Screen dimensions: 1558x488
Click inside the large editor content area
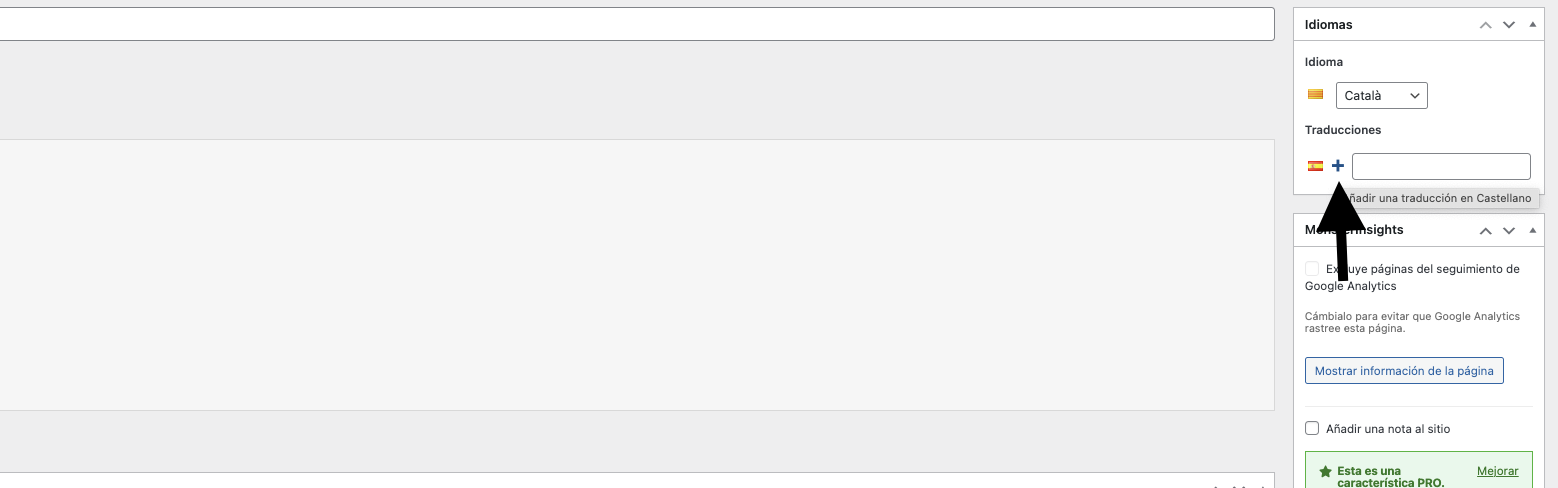(x=637, y=275)
